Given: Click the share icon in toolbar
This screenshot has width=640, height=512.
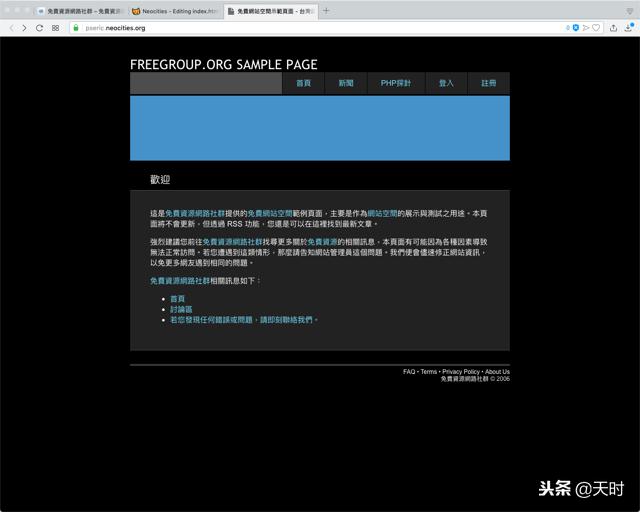Looking at the screenshot, I should 612,28.
